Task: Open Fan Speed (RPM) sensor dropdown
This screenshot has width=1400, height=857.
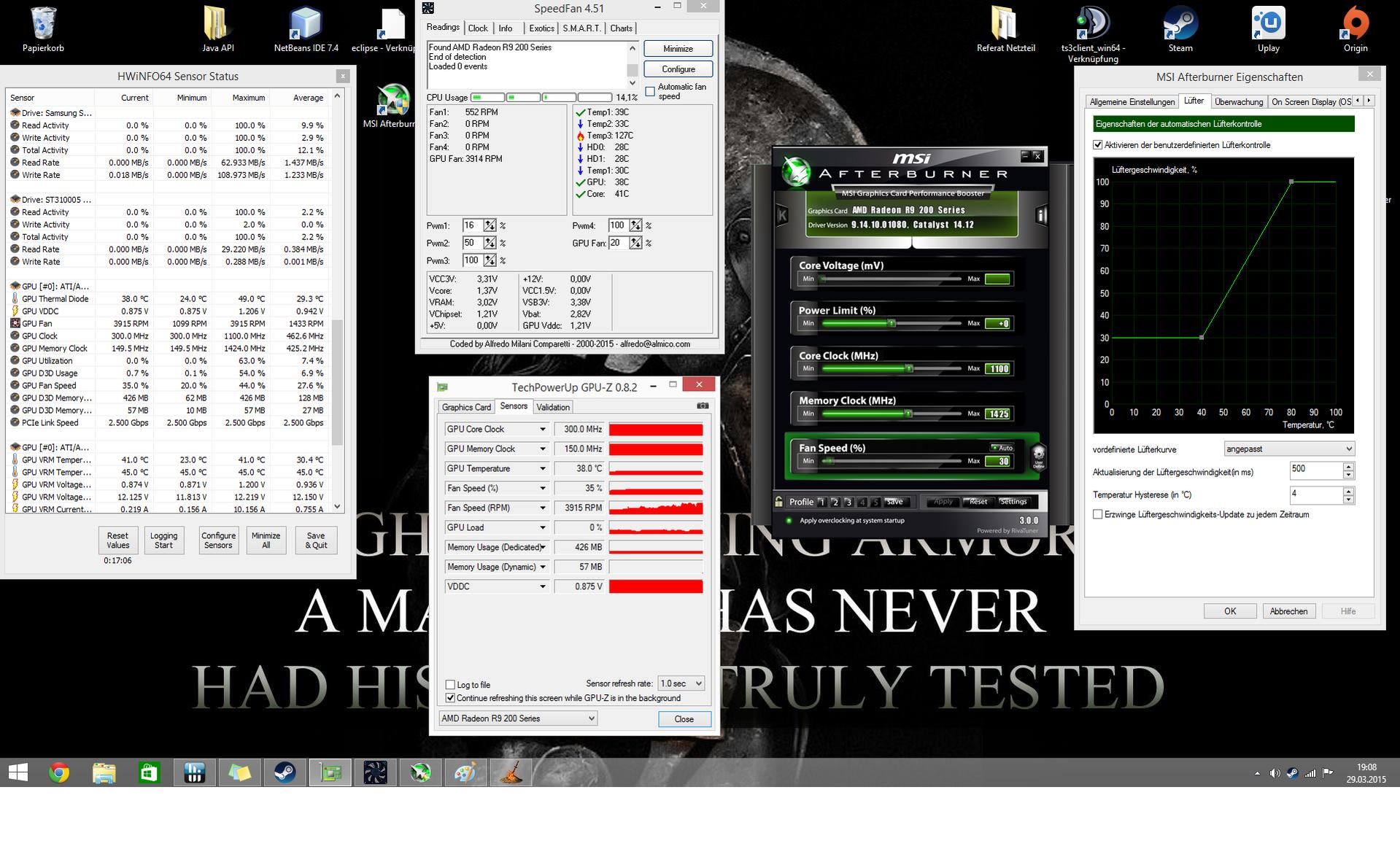Action: tap(542, 508)
